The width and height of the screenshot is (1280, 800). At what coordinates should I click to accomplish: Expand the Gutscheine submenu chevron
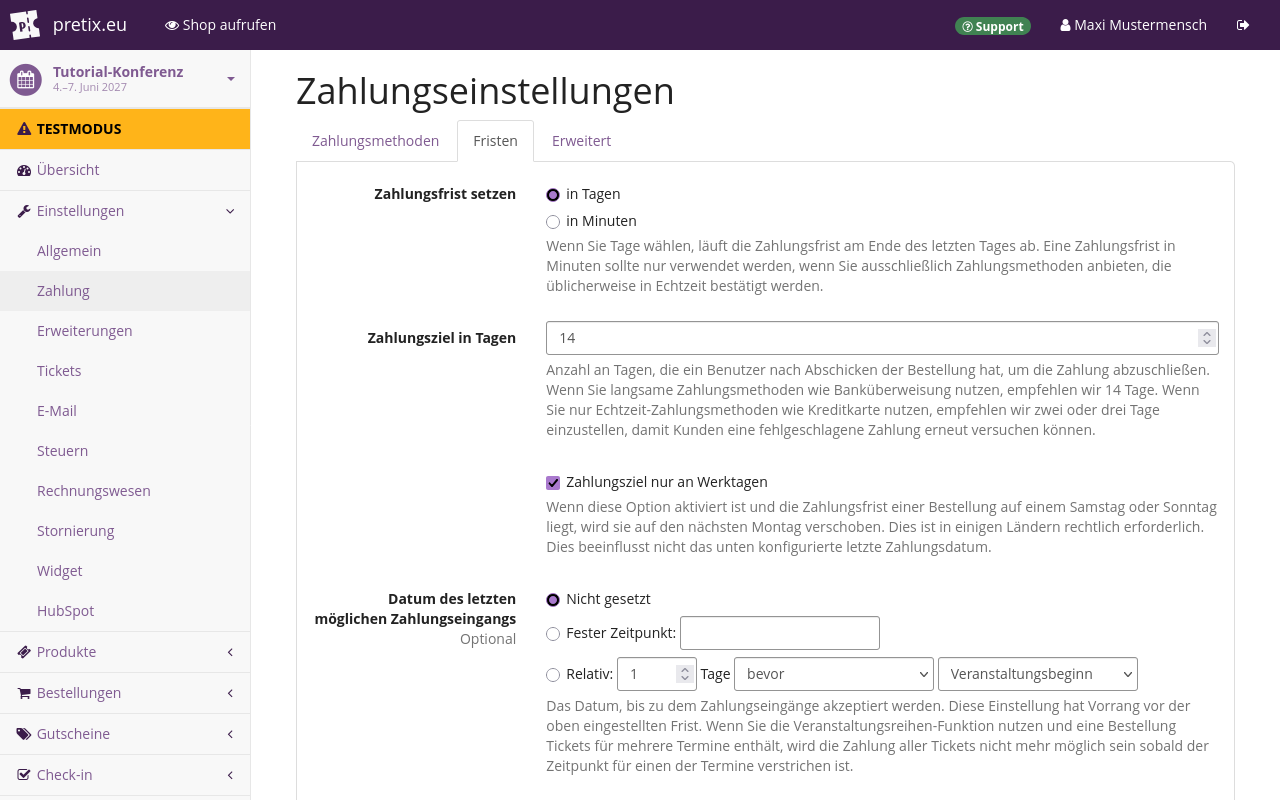click(230, 734)
